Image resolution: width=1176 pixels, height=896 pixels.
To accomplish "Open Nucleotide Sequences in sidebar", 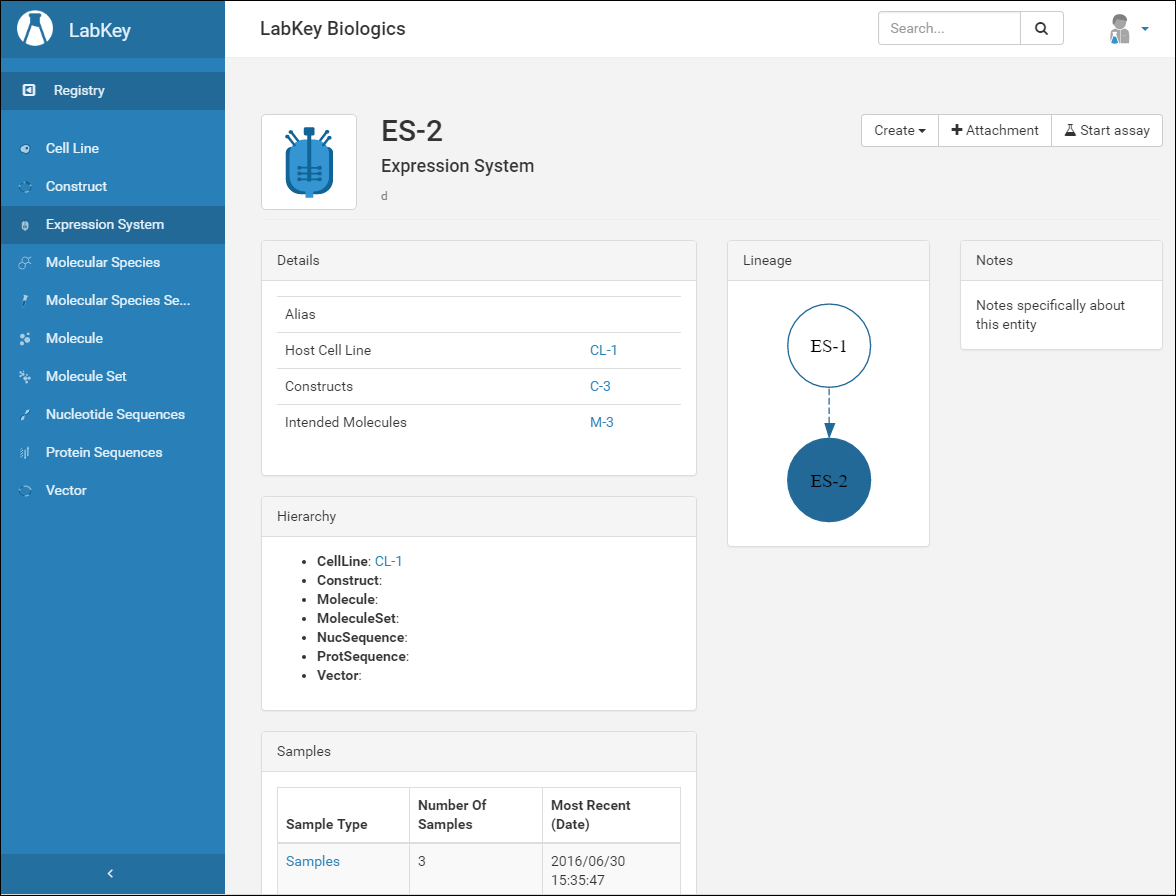I will [112, 415].
